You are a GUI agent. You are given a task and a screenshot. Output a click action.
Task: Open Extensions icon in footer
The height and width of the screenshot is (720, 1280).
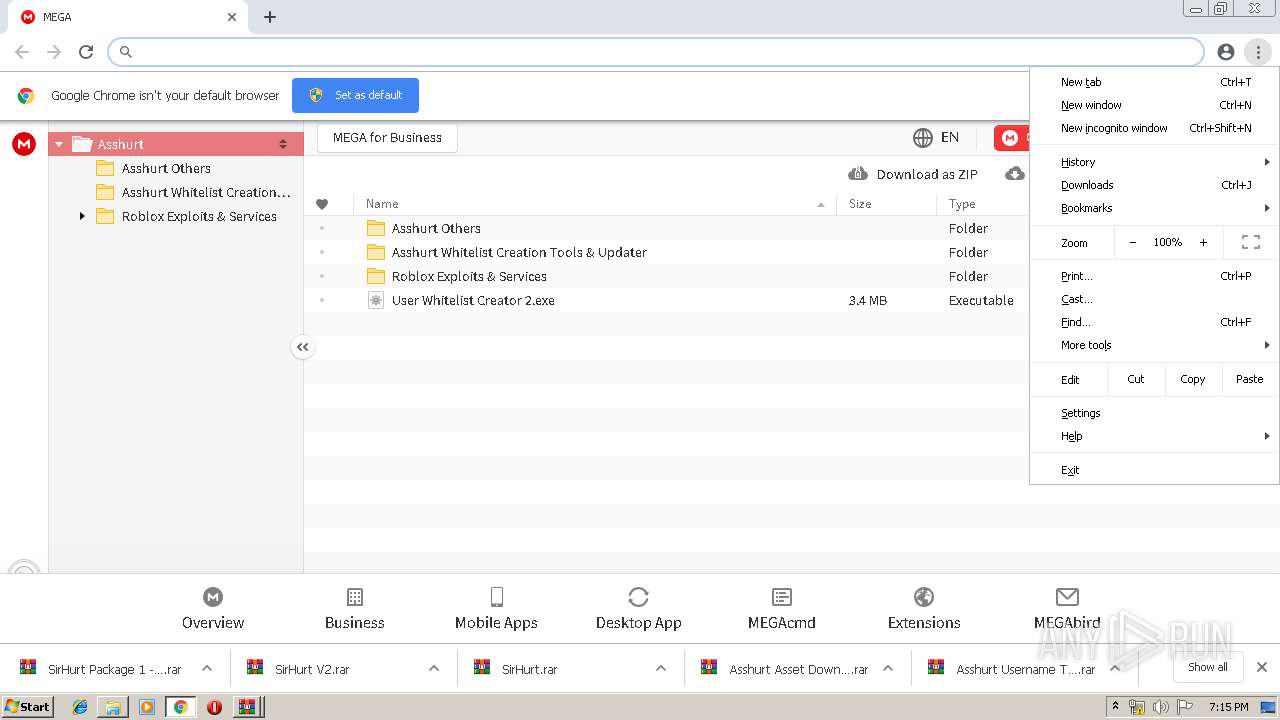click(x=924, y=597)
